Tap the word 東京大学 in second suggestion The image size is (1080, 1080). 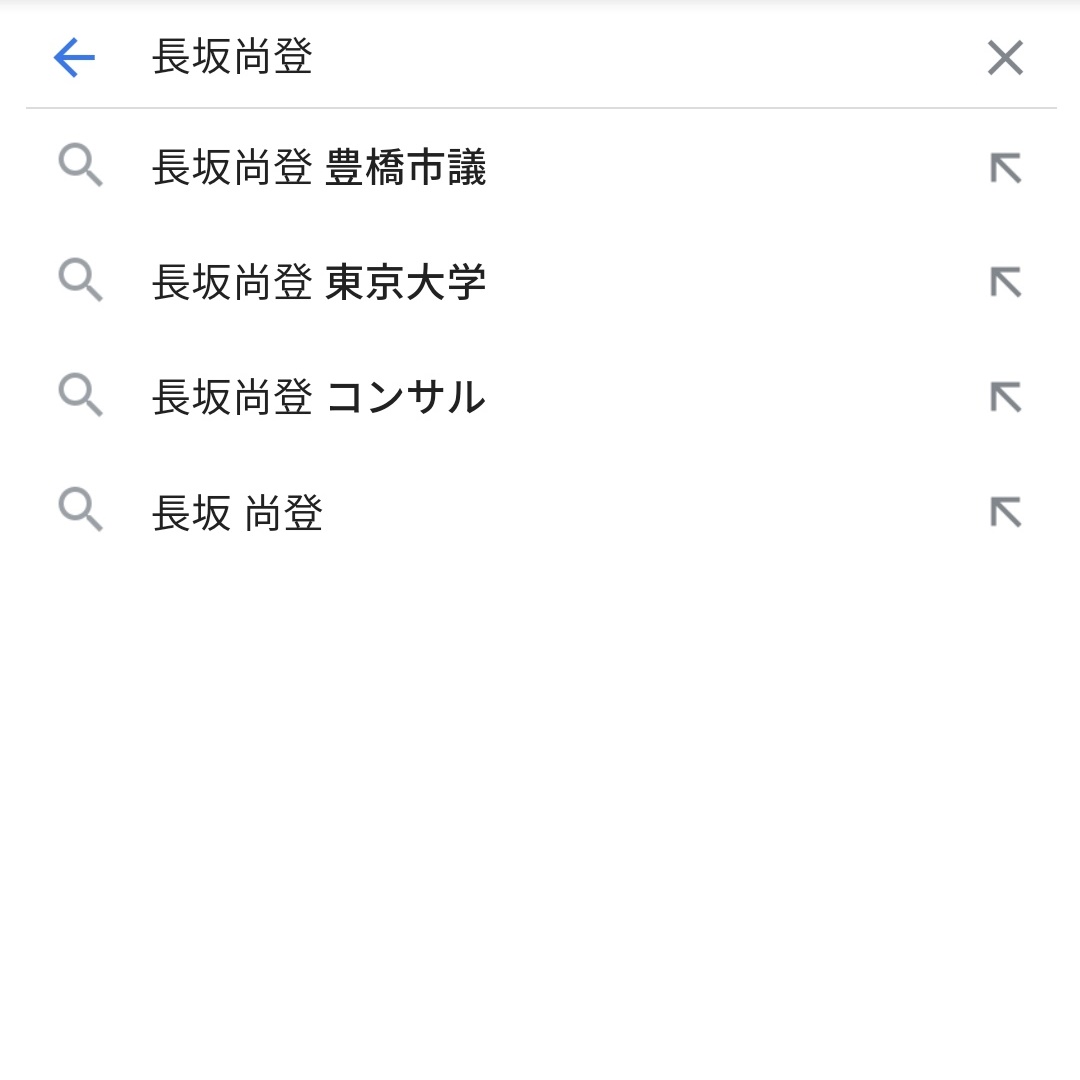click(x=406, y=282)
